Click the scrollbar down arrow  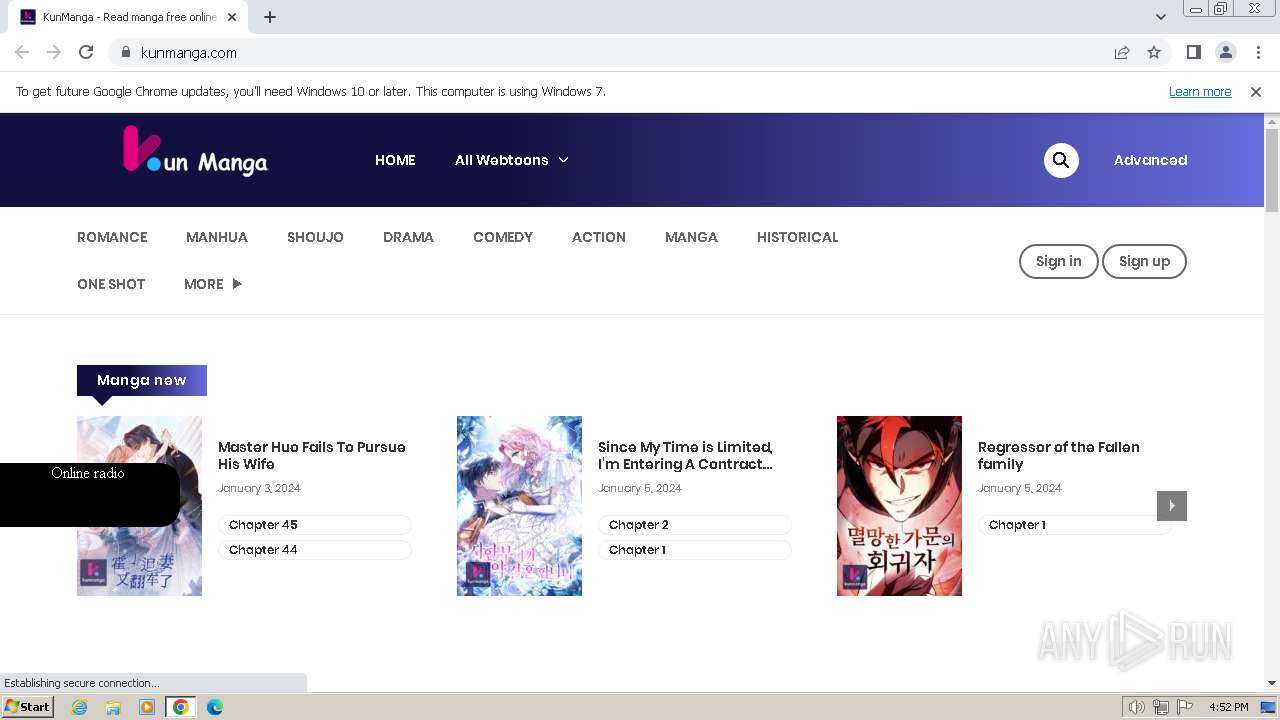[1272, 684]
